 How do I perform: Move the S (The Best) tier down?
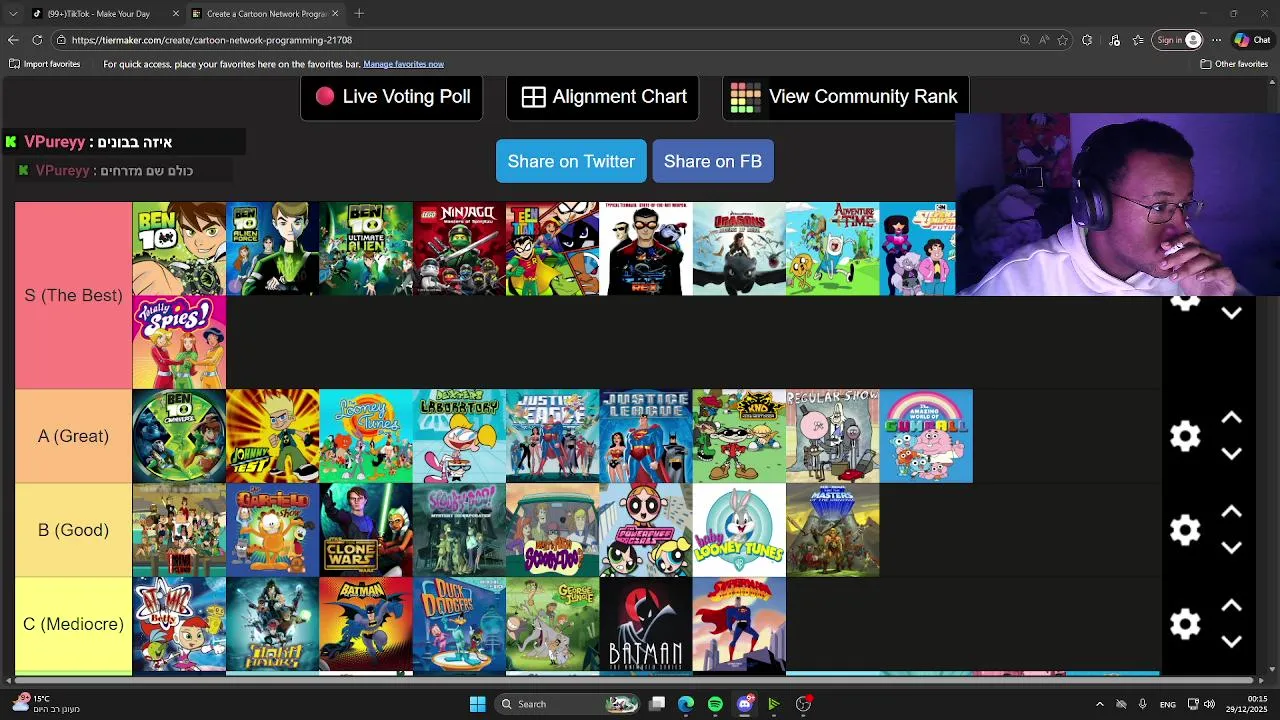point(1231,313)
